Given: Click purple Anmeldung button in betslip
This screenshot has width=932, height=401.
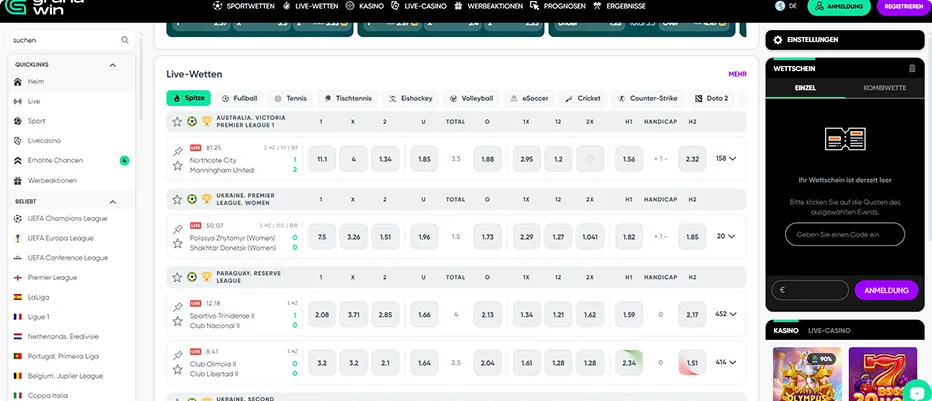Looking at the screenshot, I should [x=886, y=291].
